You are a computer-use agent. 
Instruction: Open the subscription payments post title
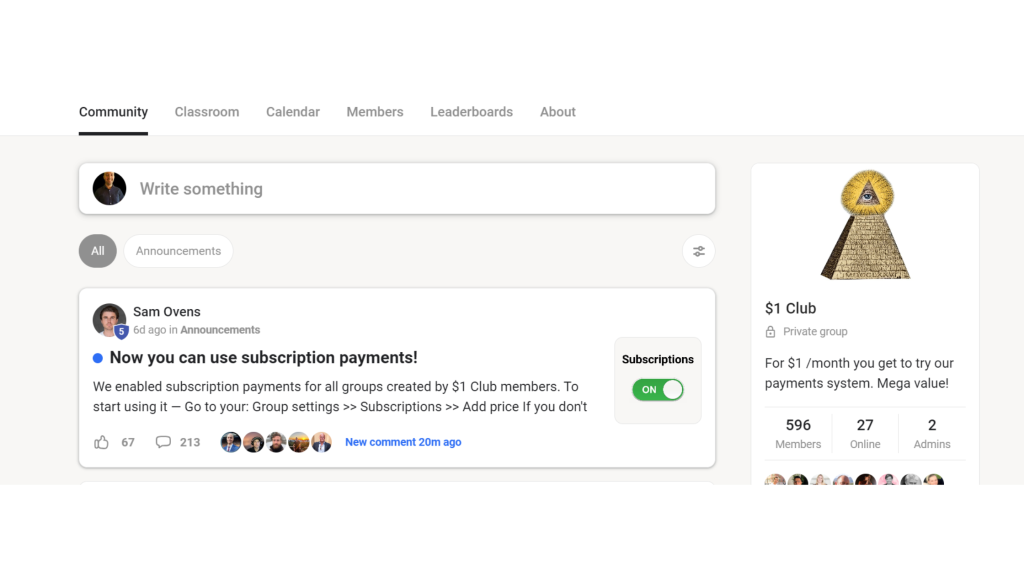263,358
